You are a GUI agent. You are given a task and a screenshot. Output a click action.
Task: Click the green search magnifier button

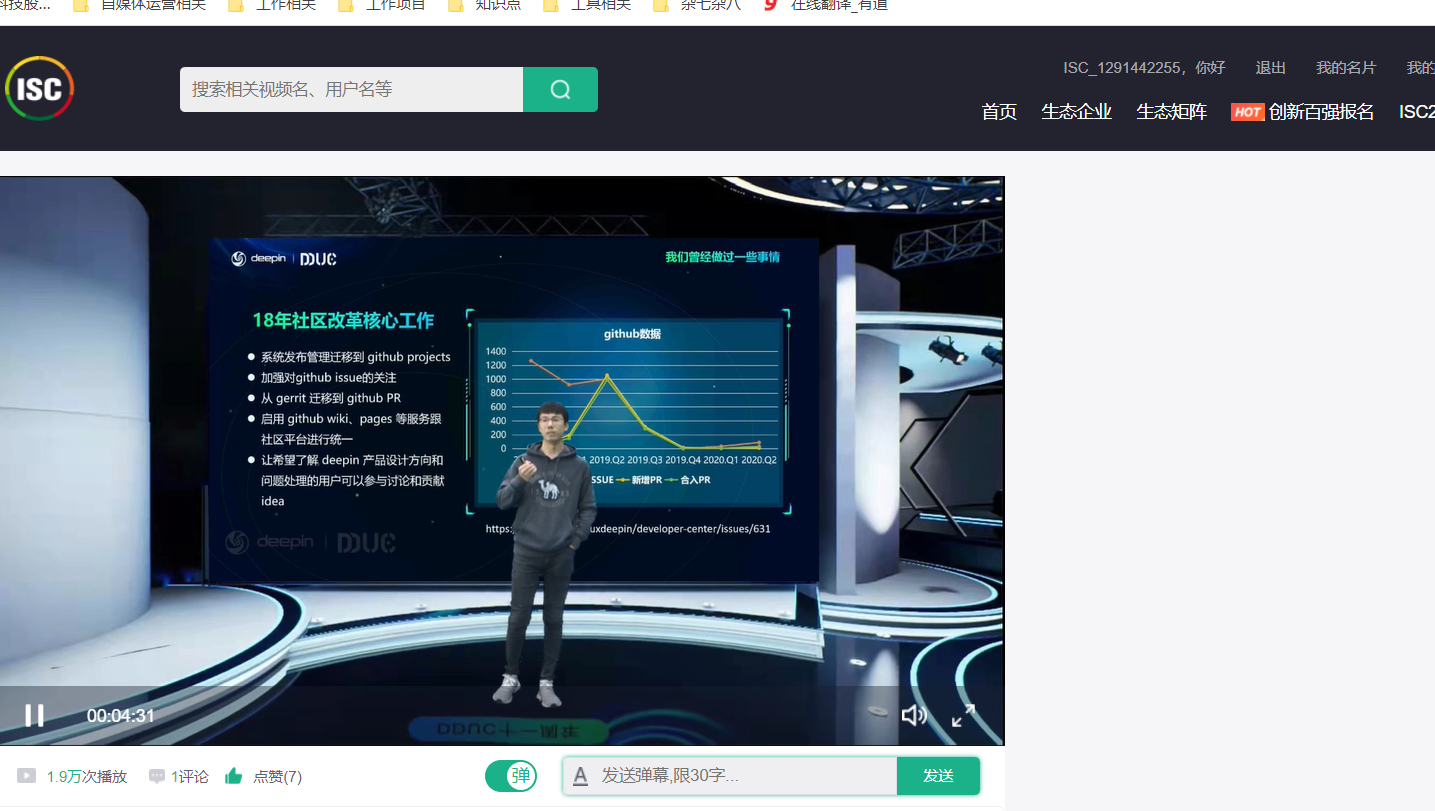tap(560, 89)
